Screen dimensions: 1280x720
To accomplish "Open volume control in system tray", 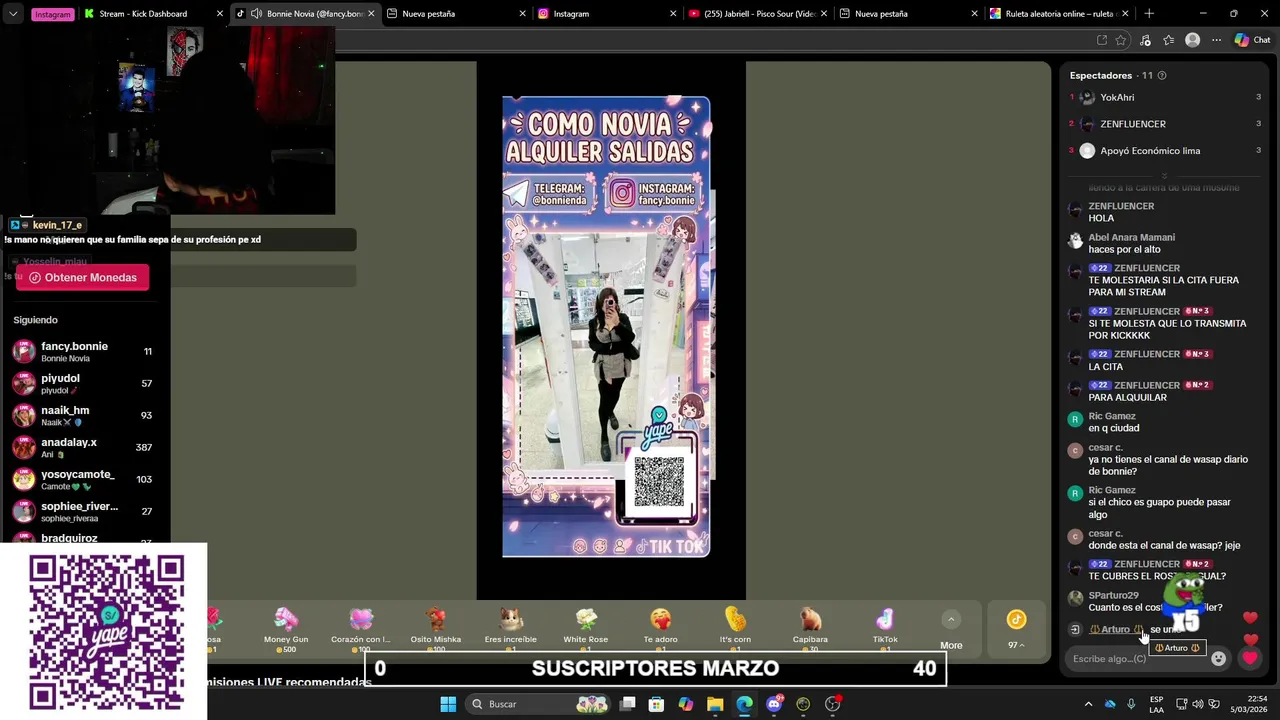I will tap(1200, 704).
